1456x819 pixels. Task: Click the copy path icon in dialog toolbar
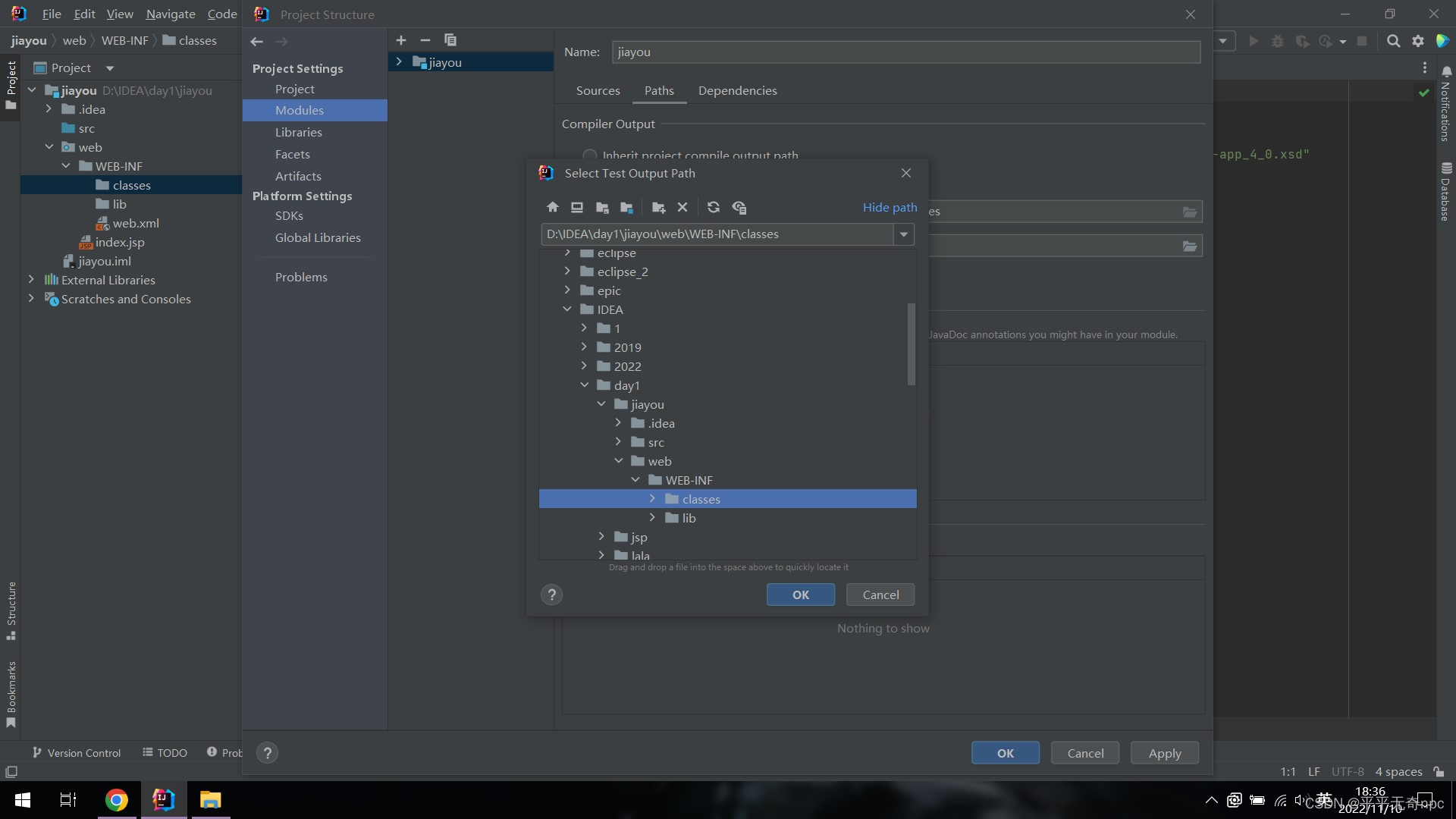pos(740,207)
